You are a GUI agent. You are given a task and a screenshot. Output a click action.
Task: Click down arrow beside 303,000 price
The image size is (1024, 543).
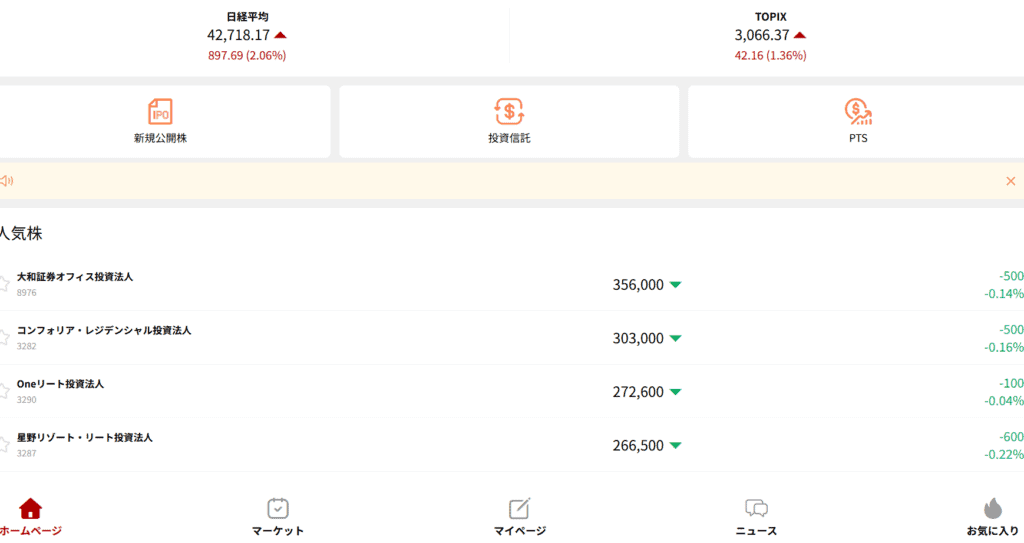pos(675,339)
